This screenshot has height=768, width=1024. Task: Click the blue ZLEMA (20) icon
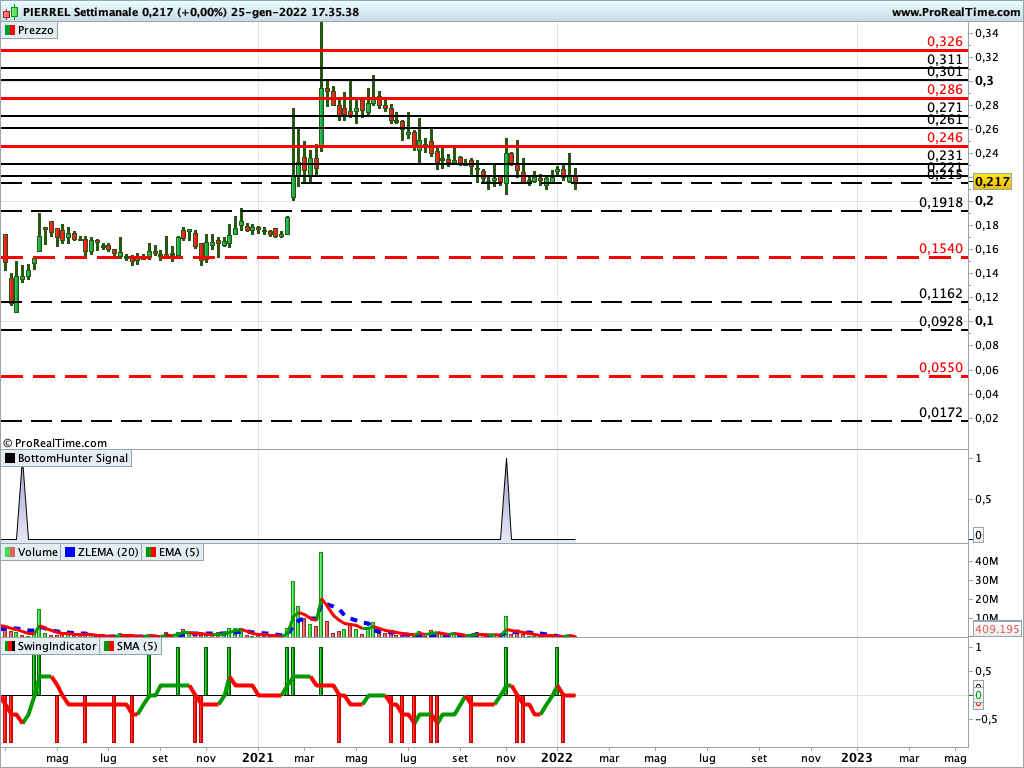[69, 552]
